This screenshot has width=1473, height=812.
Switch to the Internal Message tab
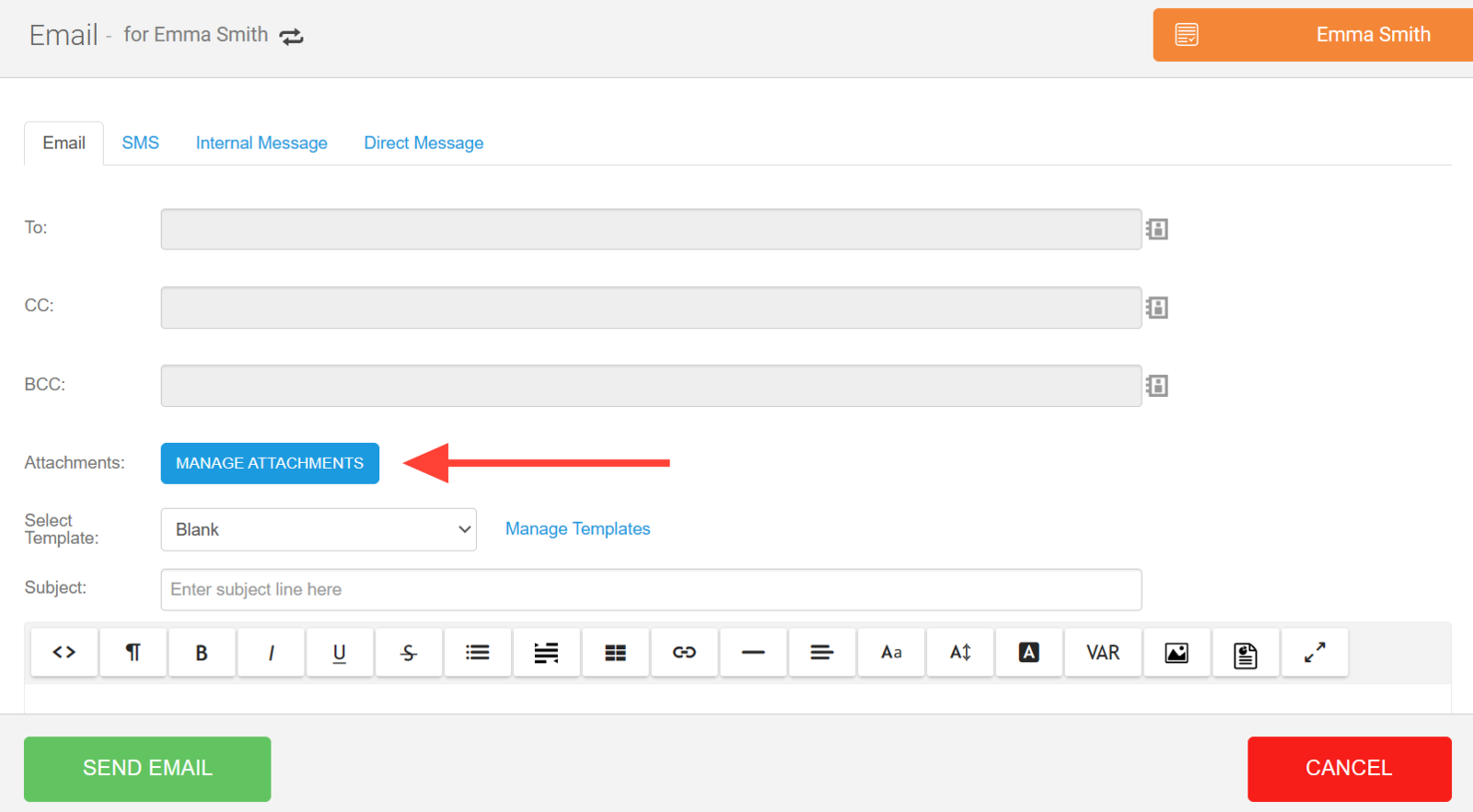click(x=261, y=143)
